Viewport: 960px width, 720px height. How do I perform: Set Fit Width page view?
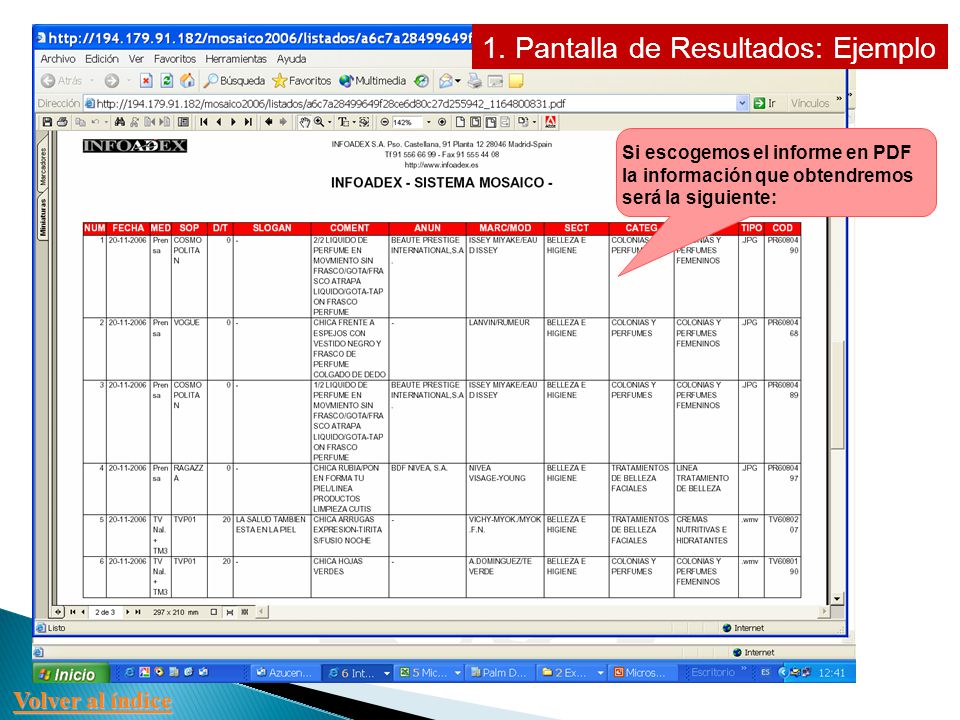490,122
